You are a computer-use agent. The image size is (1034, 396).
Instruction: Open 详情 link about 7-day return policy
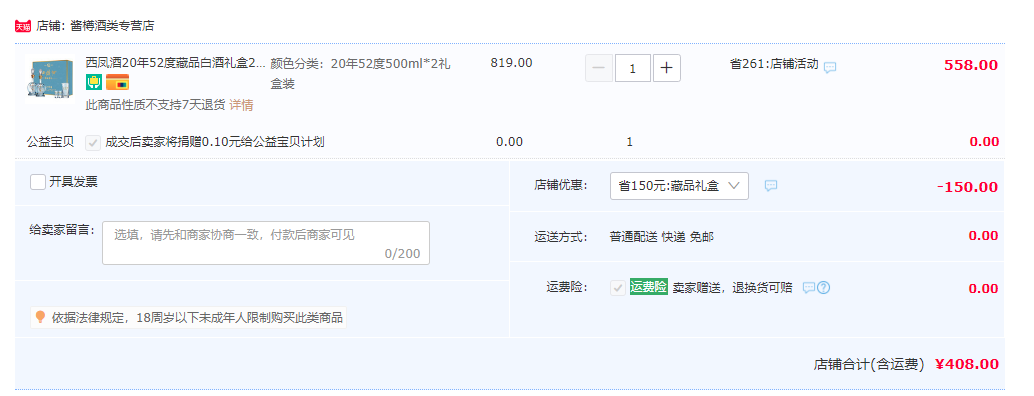(x=241, y=105)
